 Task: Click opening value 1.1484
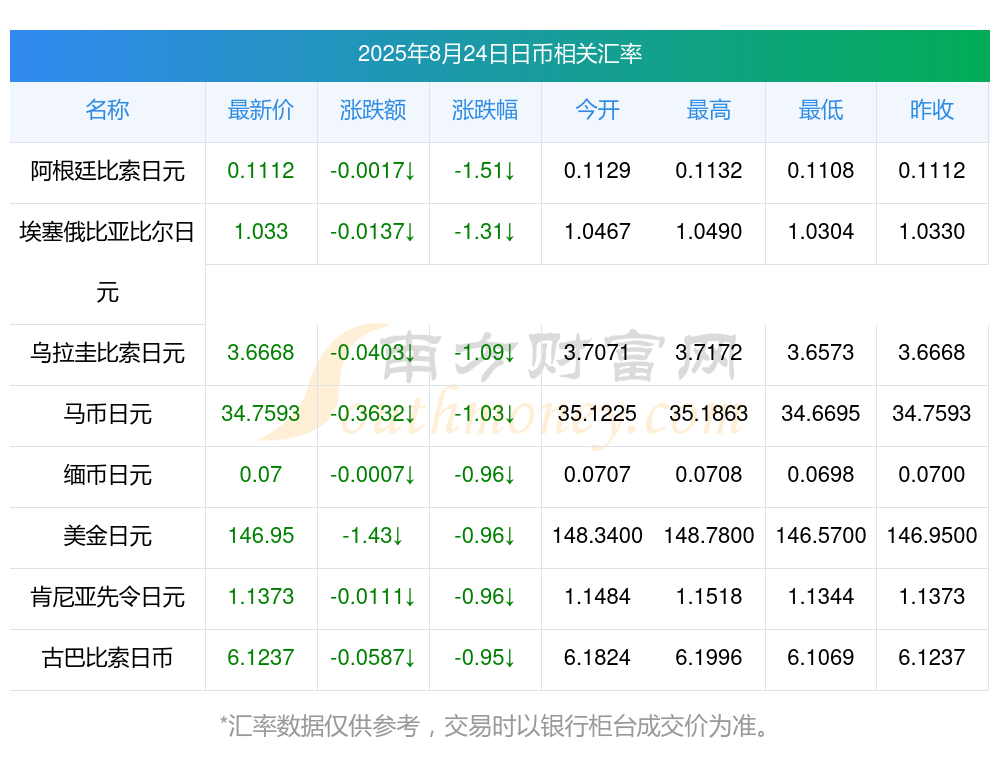597,596
